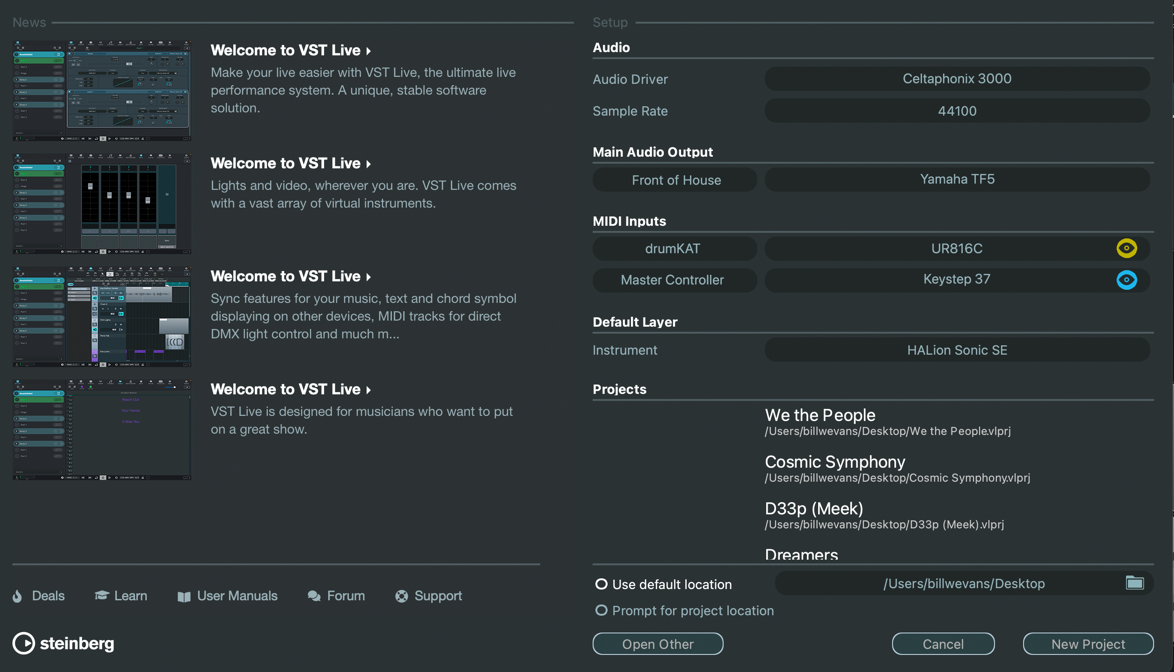Open Sample Rate dropdown showing 44100
The image size is (1174, 672).
(x=956, y=111)
